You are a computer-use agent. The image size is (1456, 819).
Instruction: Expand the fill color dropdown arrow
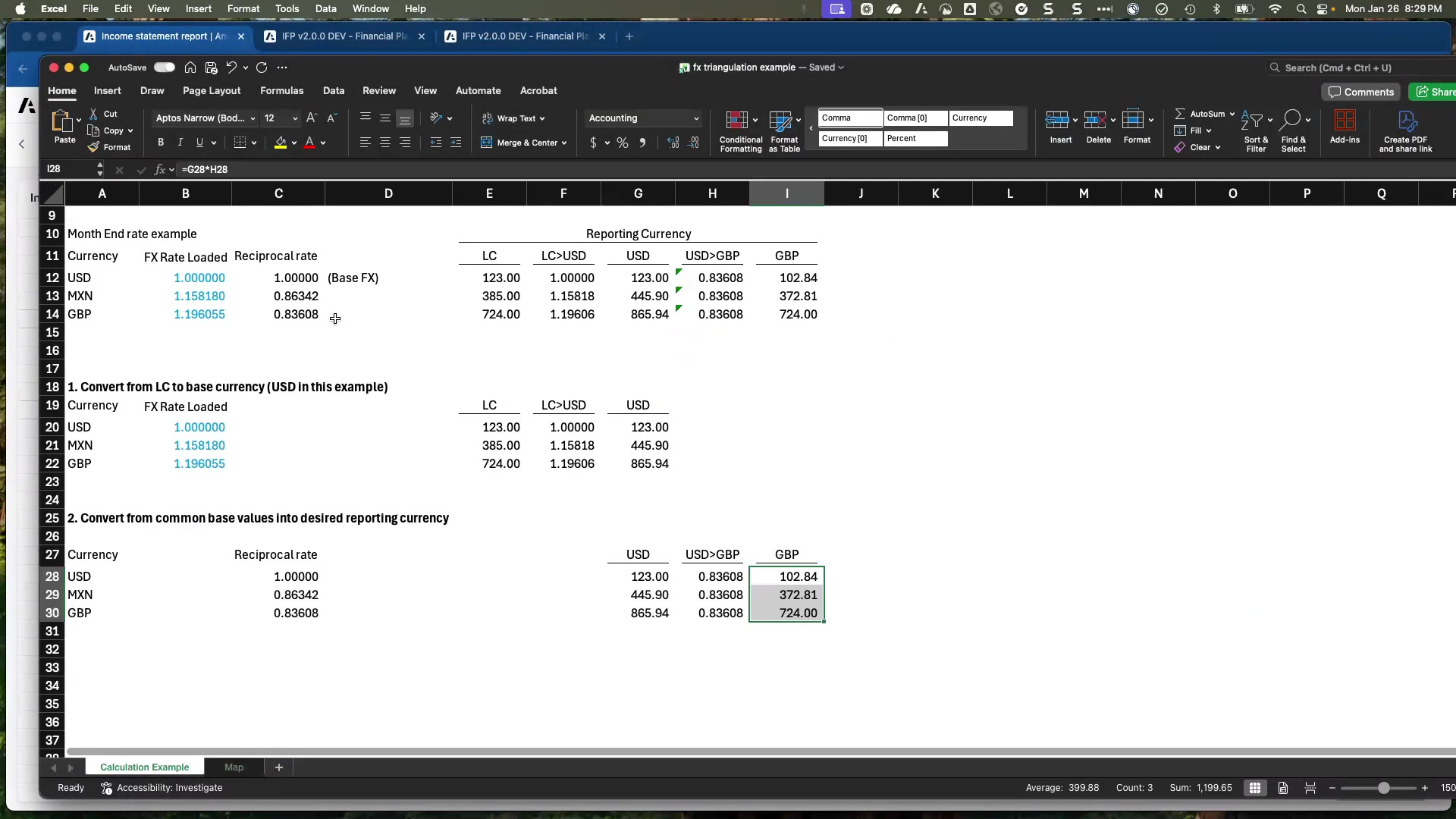294,144
